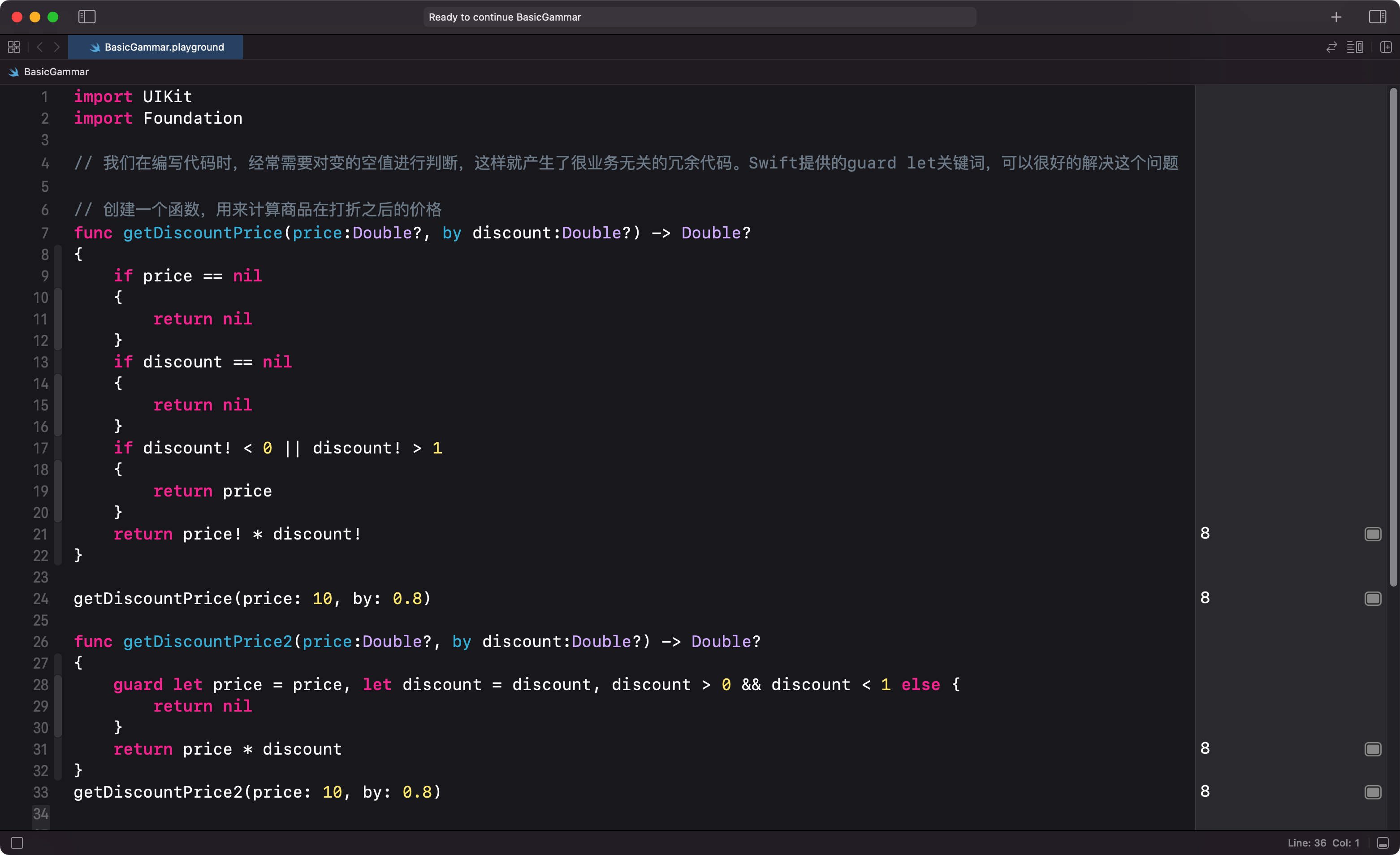Open the related items grid menu
1400x855 pixels.
[14, 47]
